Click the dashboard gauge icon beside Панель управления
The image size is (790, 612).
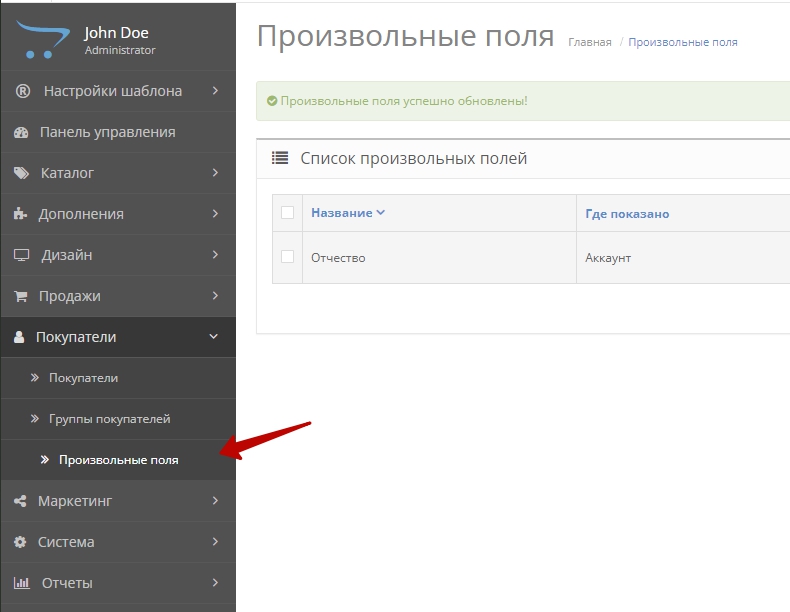tap(21, 132)
